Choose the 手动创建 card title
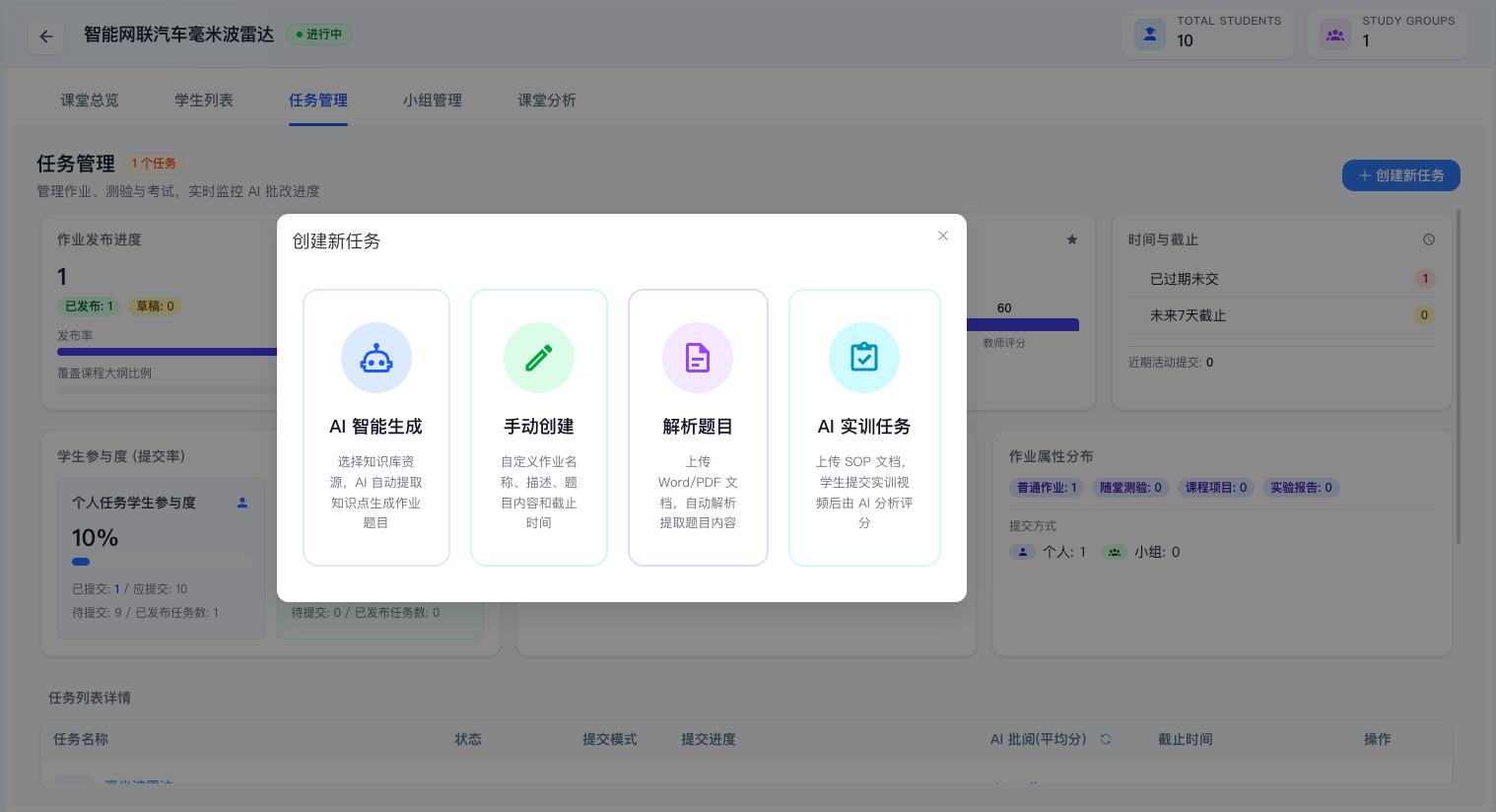 pos(539,427)
